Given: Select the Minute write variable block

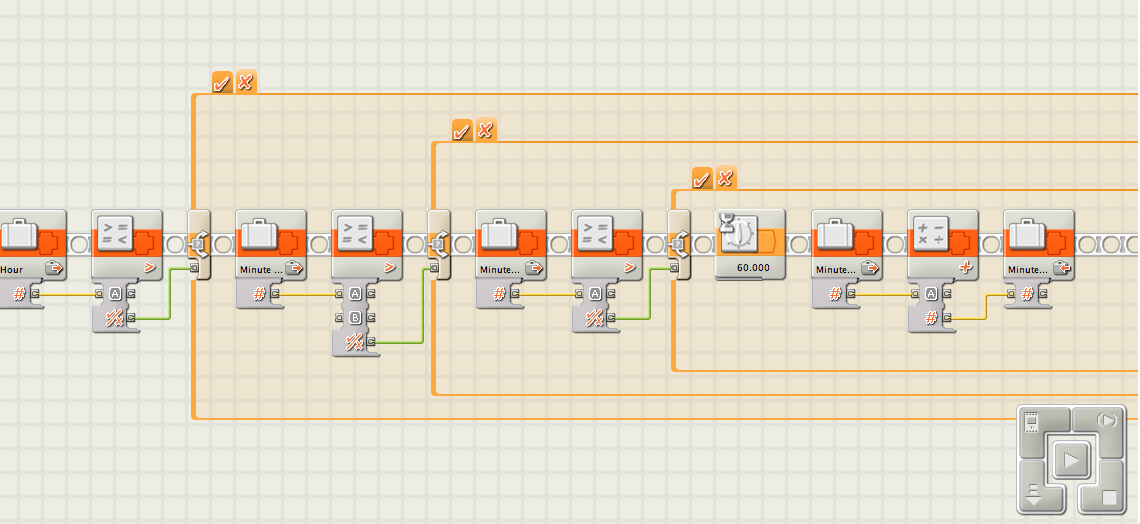Looking at the screenshot, I should tap(1039, 246).
